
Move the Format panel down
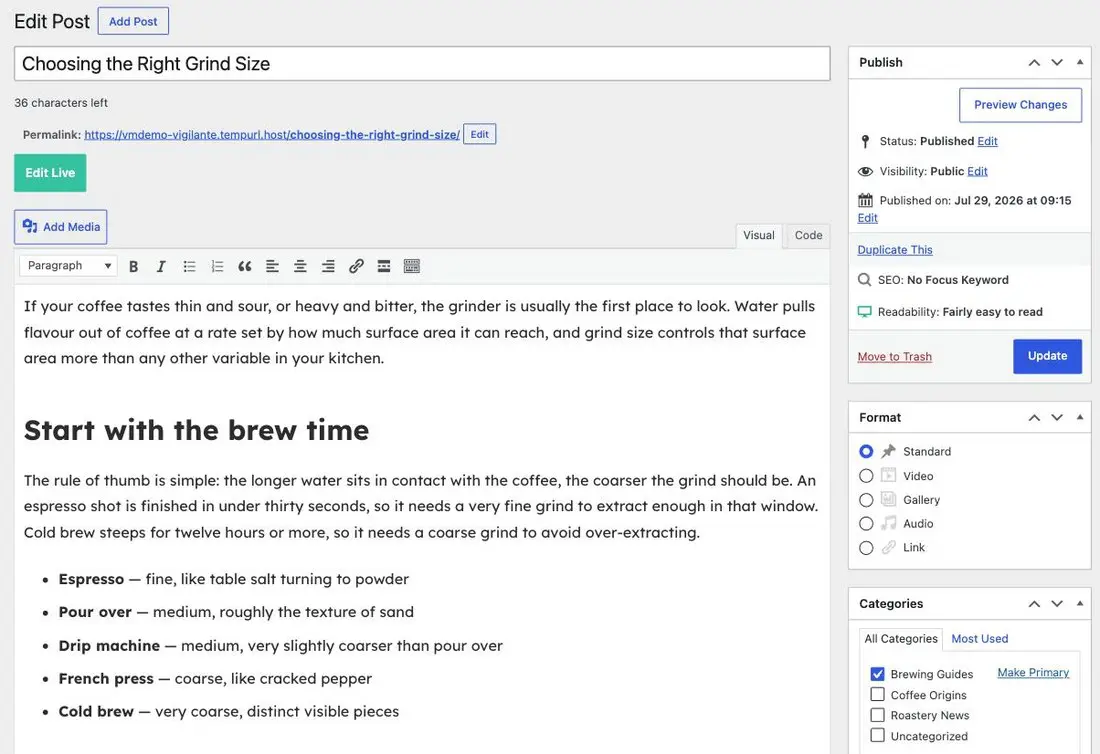pos(1057,417)
